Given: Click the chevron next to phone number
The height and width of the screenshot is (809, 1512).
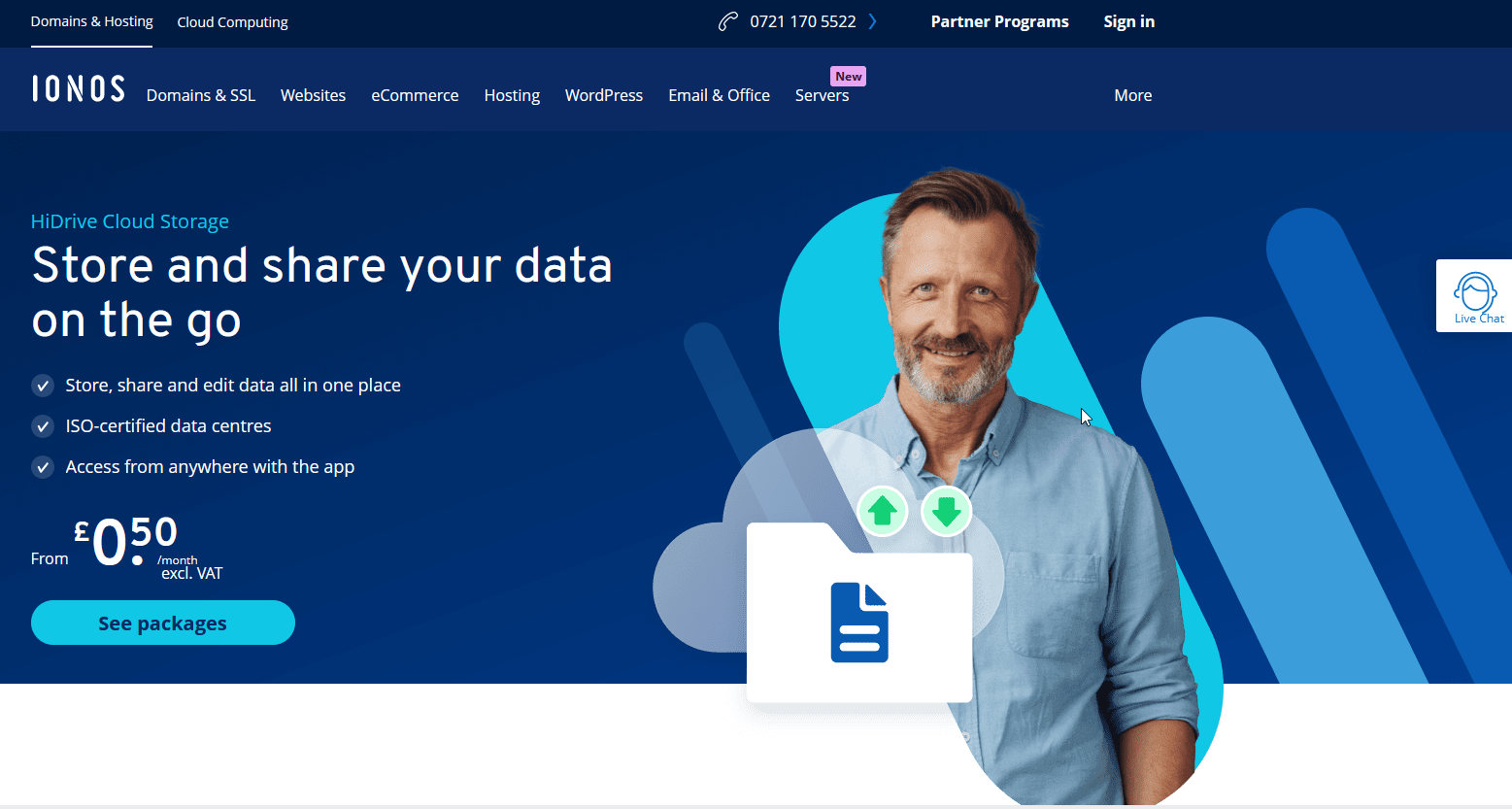Looking at the screenshot, I should [872, 21].
